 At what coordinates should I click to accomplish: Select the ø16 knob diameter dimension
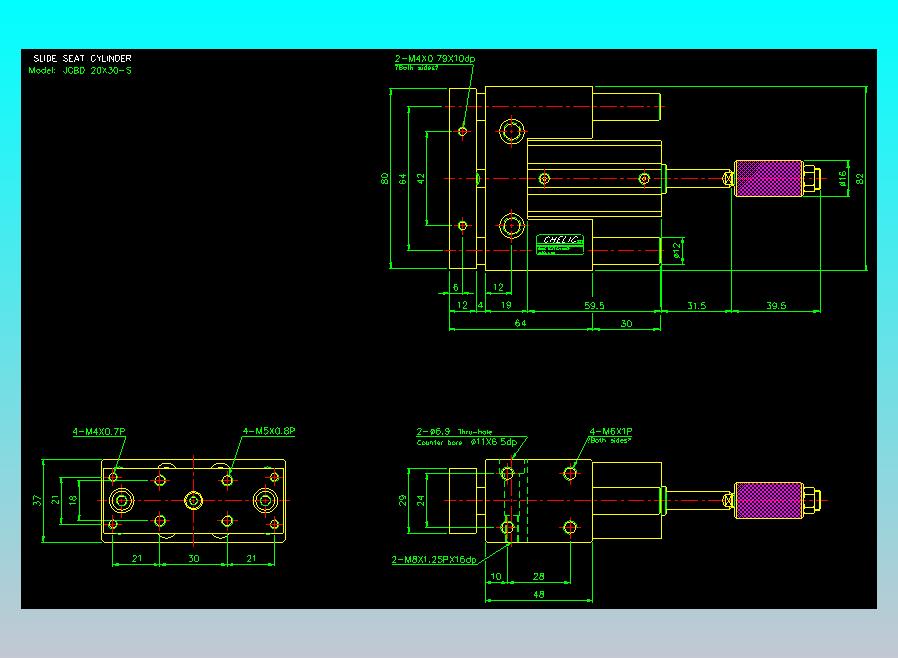point(842,179)
